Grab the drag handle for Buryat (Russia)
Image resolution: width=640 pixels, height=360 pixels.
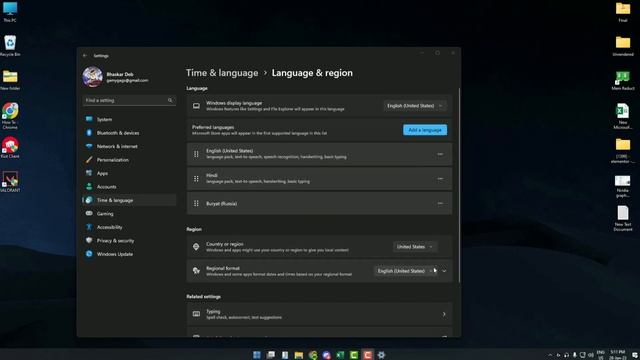click(196, 203)
